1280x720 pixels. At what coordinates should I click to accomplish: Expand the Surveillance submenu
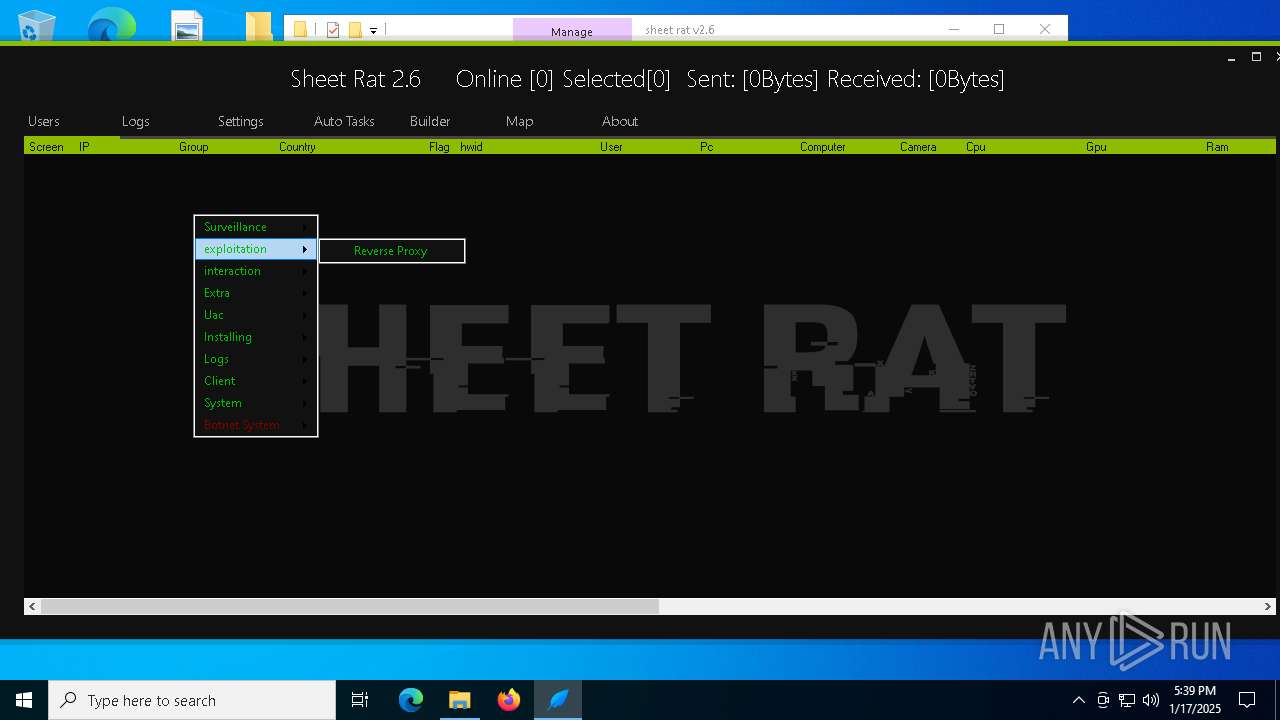tap(256, 227)
